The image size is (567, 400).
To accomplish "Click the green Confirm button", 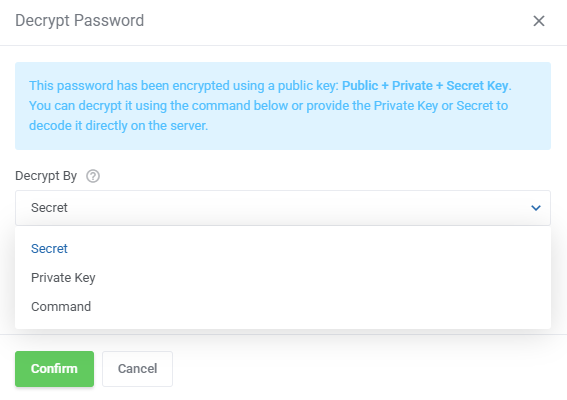I will pos(55,369).
